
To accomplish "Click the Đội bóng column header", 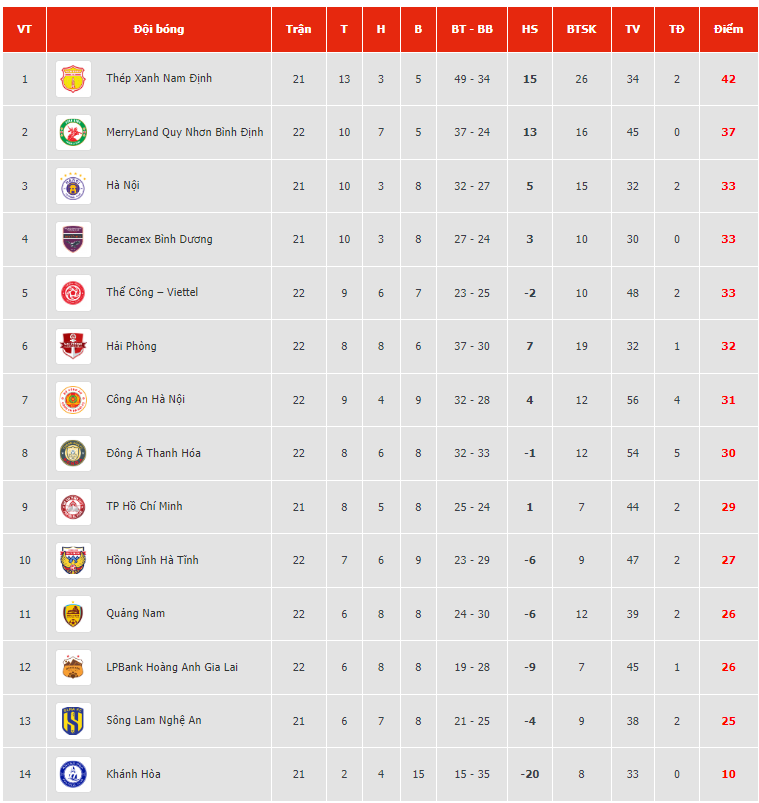I will 159,29.
